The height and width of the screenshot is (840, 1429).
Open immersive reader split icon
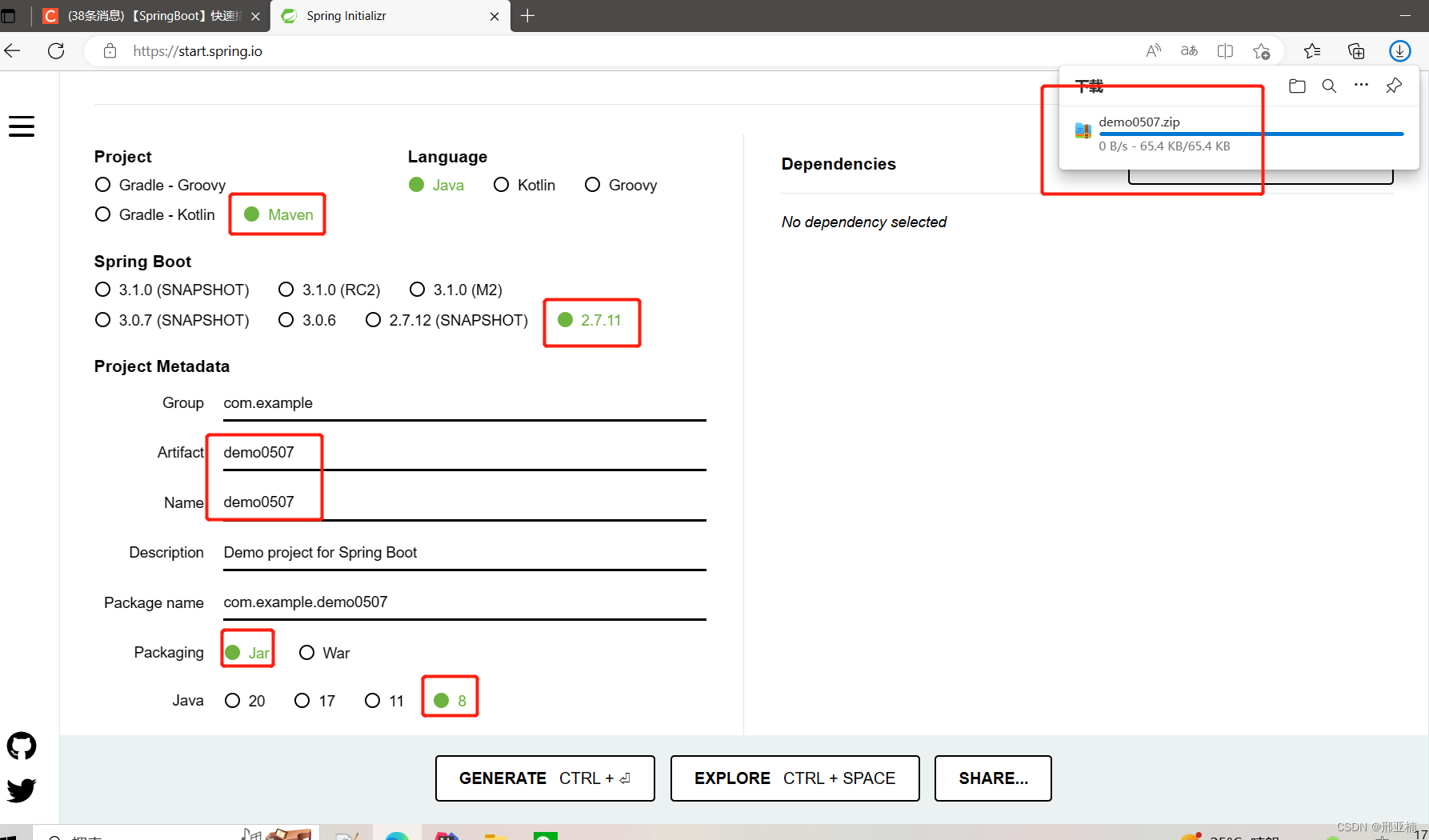[1225, 51]
